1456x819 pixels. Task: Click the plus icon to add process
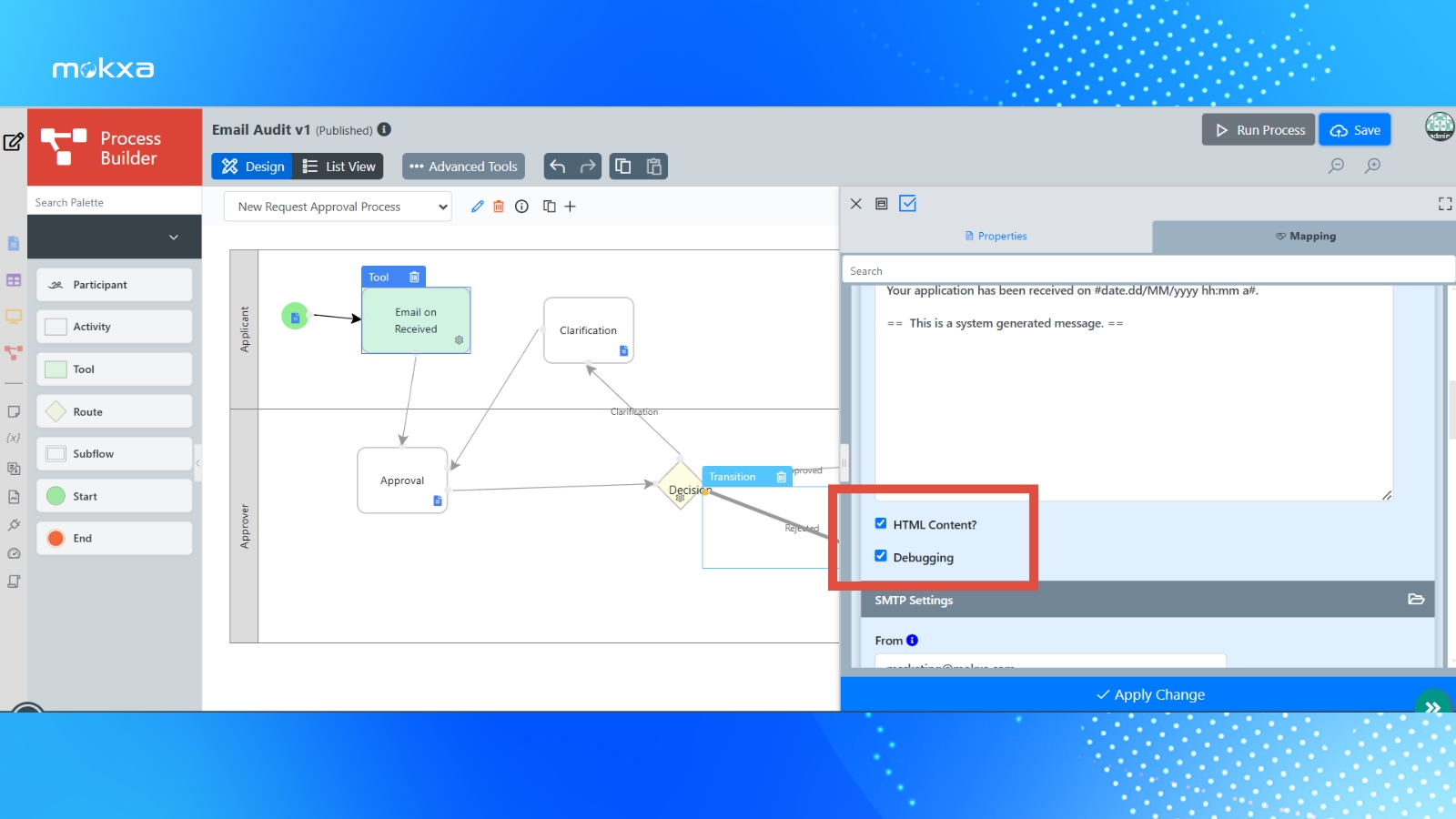[571, 207]
